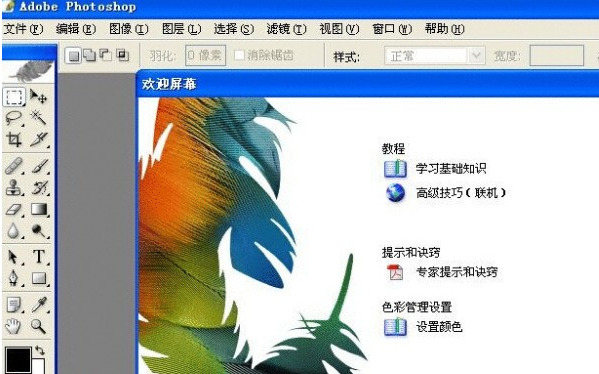The image size is (599, 374).
Task: Toggle the 消除锯齿 anti-alias checkbox
Action: [240, 55]
